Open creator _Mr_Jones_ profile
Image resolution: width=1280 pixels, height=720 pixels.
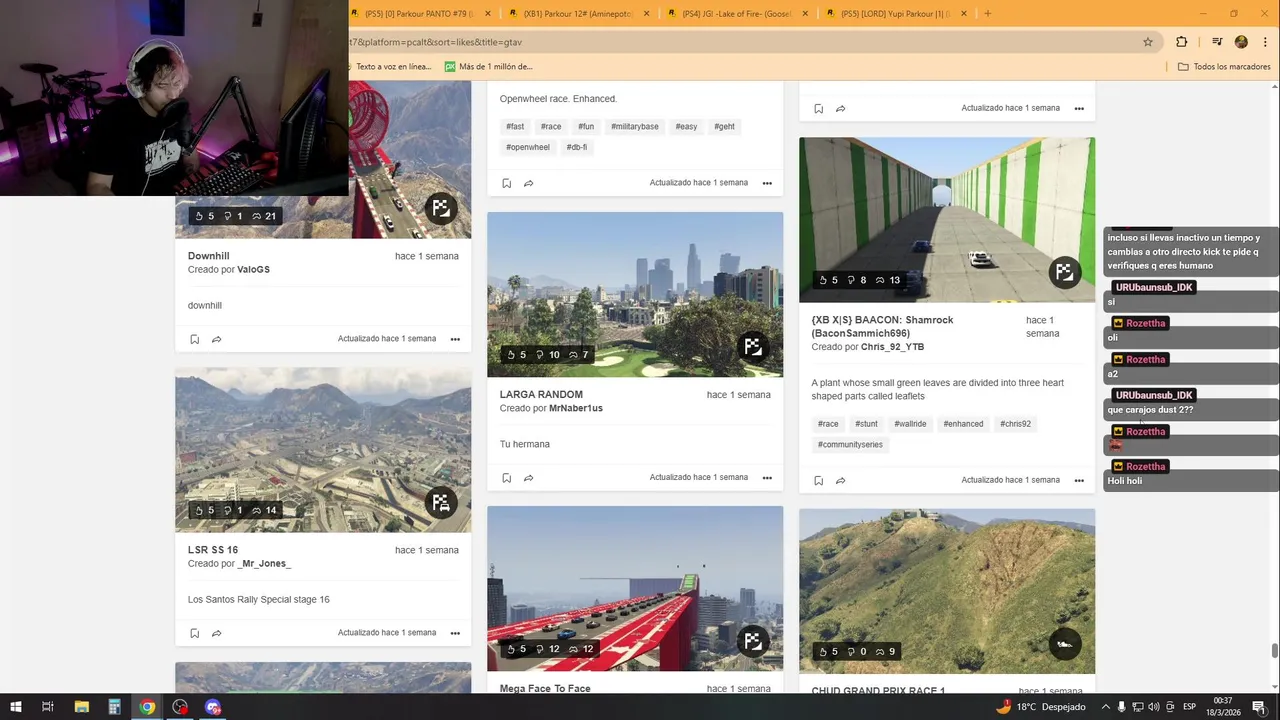pyautogui.click(x=264, y=564)
